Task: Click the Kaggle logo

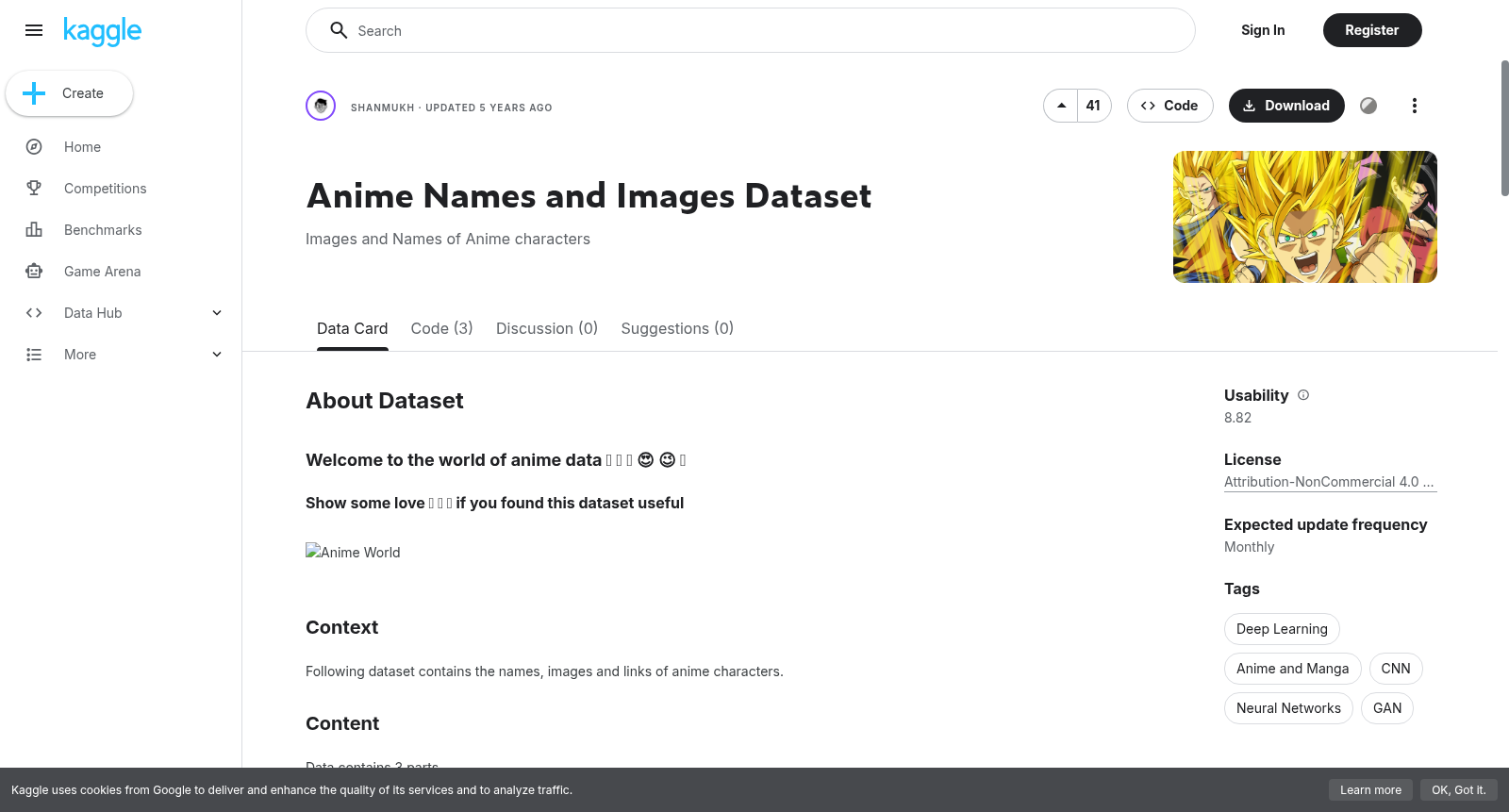Action: [x=102, y=31]
